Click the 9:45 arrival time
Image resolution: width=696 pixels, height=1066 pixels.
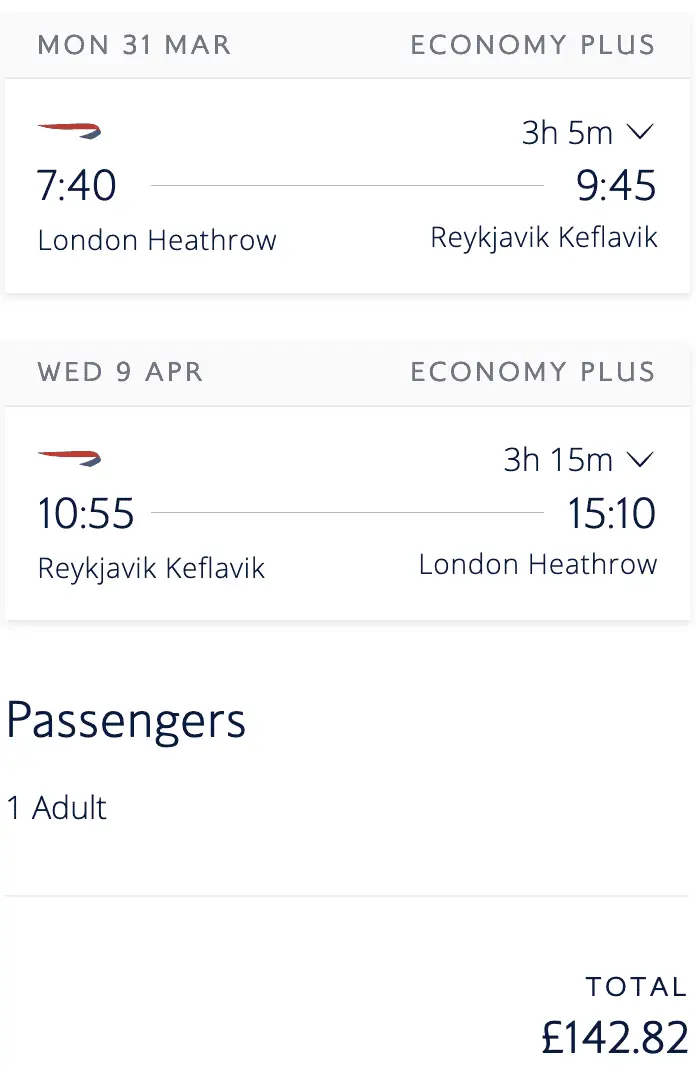616,186
